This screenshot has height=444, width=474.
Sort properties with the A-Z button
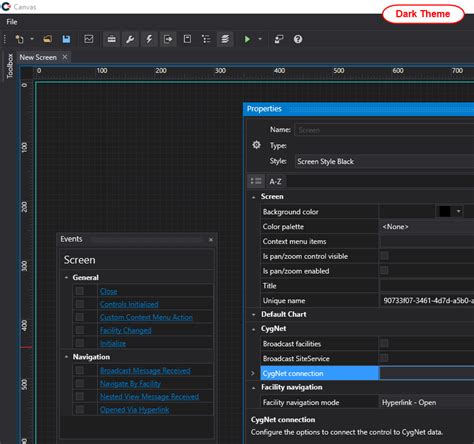(x=275, y=182)
